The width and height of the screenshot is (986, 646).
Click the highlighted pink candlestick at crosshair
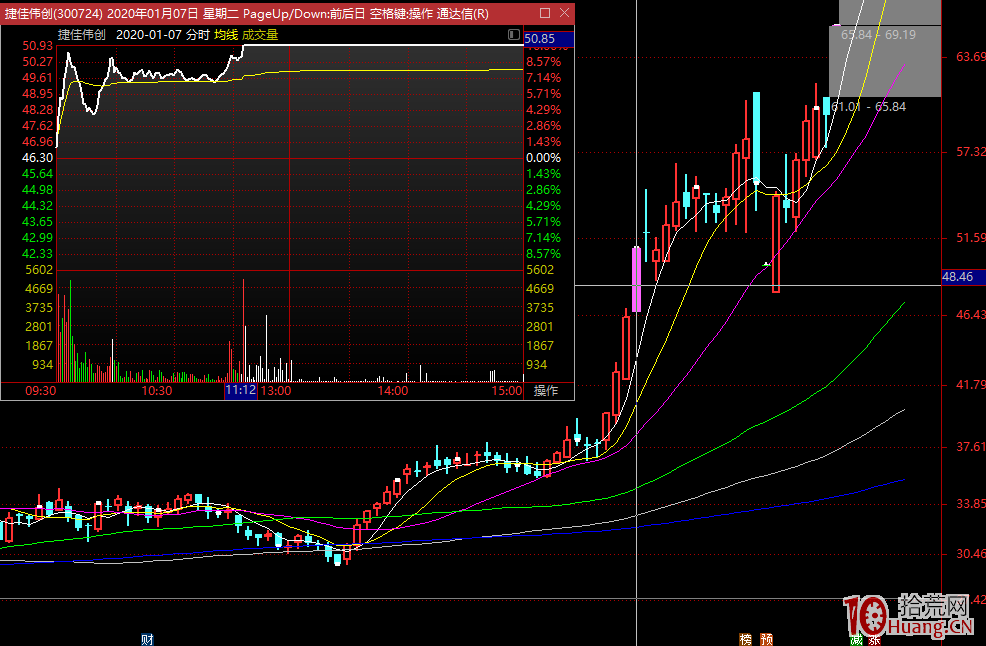pyautogui.click(x=636, y=278)
